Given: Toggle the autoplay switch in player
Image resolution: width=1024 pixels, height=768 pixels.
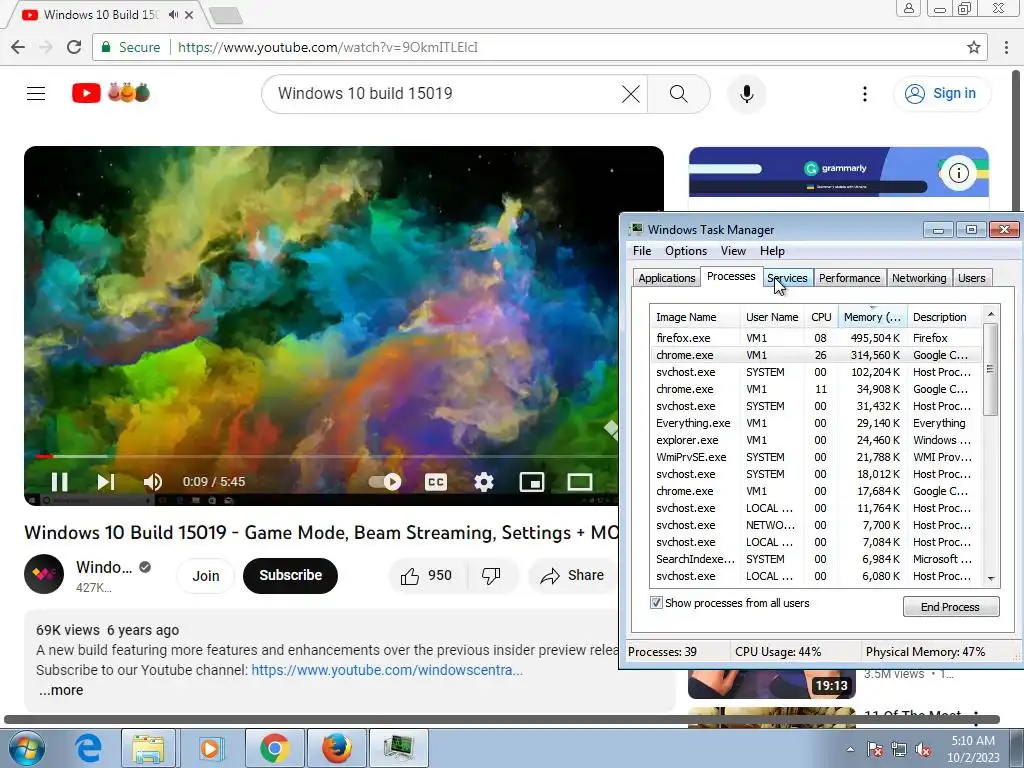Looking at the screenshot, I should 385,482.
